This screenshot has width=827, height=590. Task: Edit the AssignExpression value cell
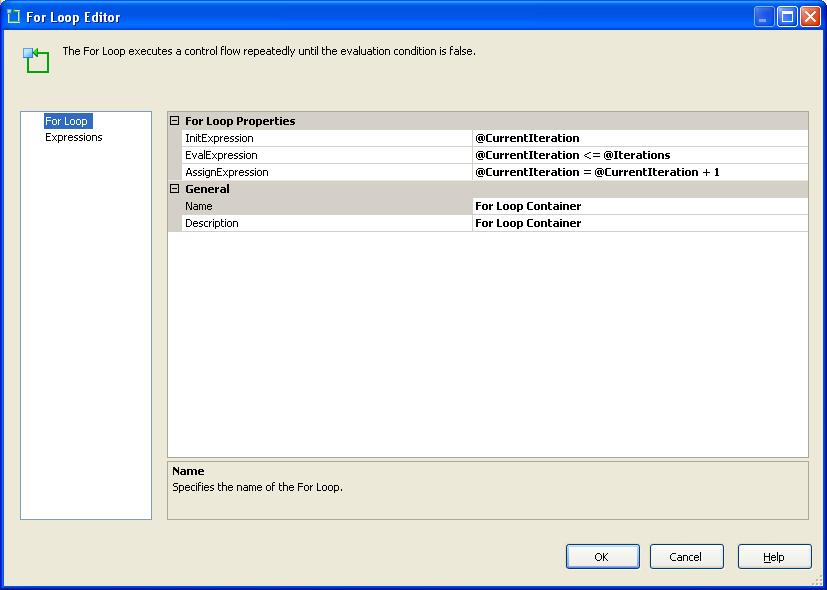[640, 172]
